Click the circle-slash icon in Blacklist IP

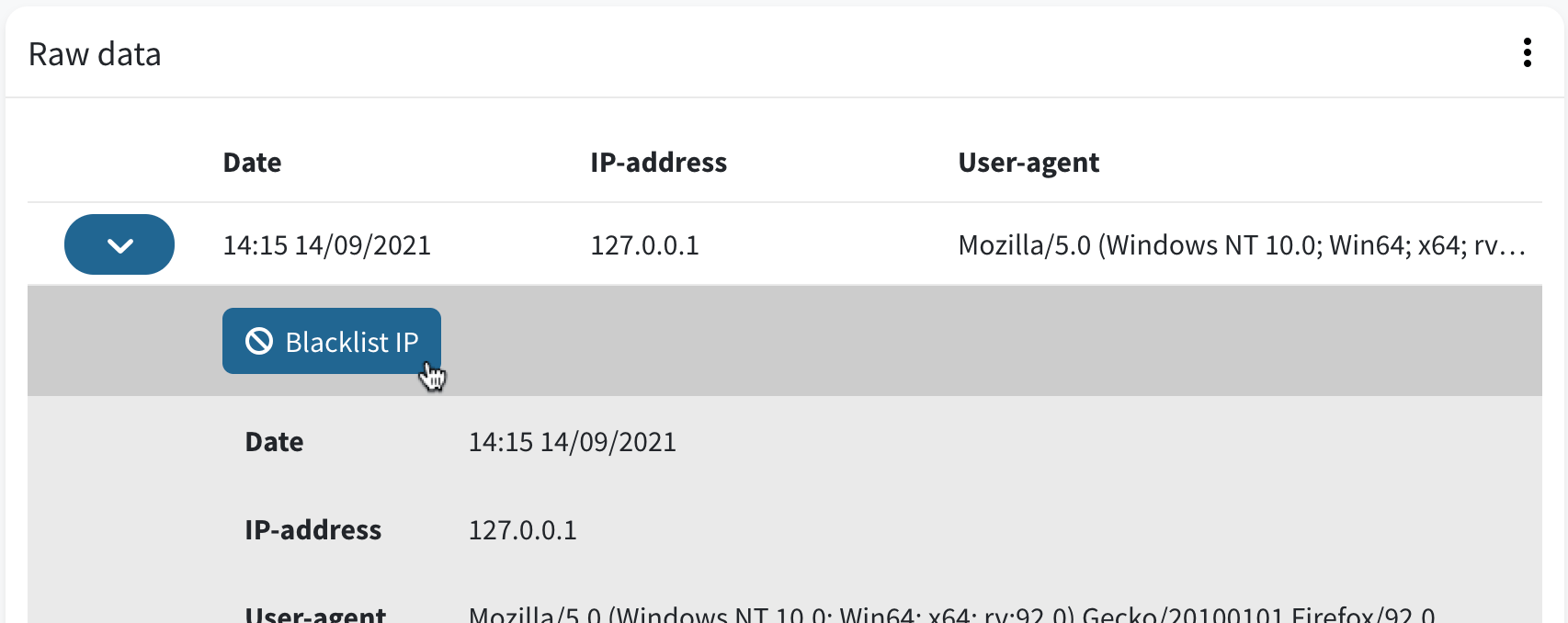[x=259, y=342]
